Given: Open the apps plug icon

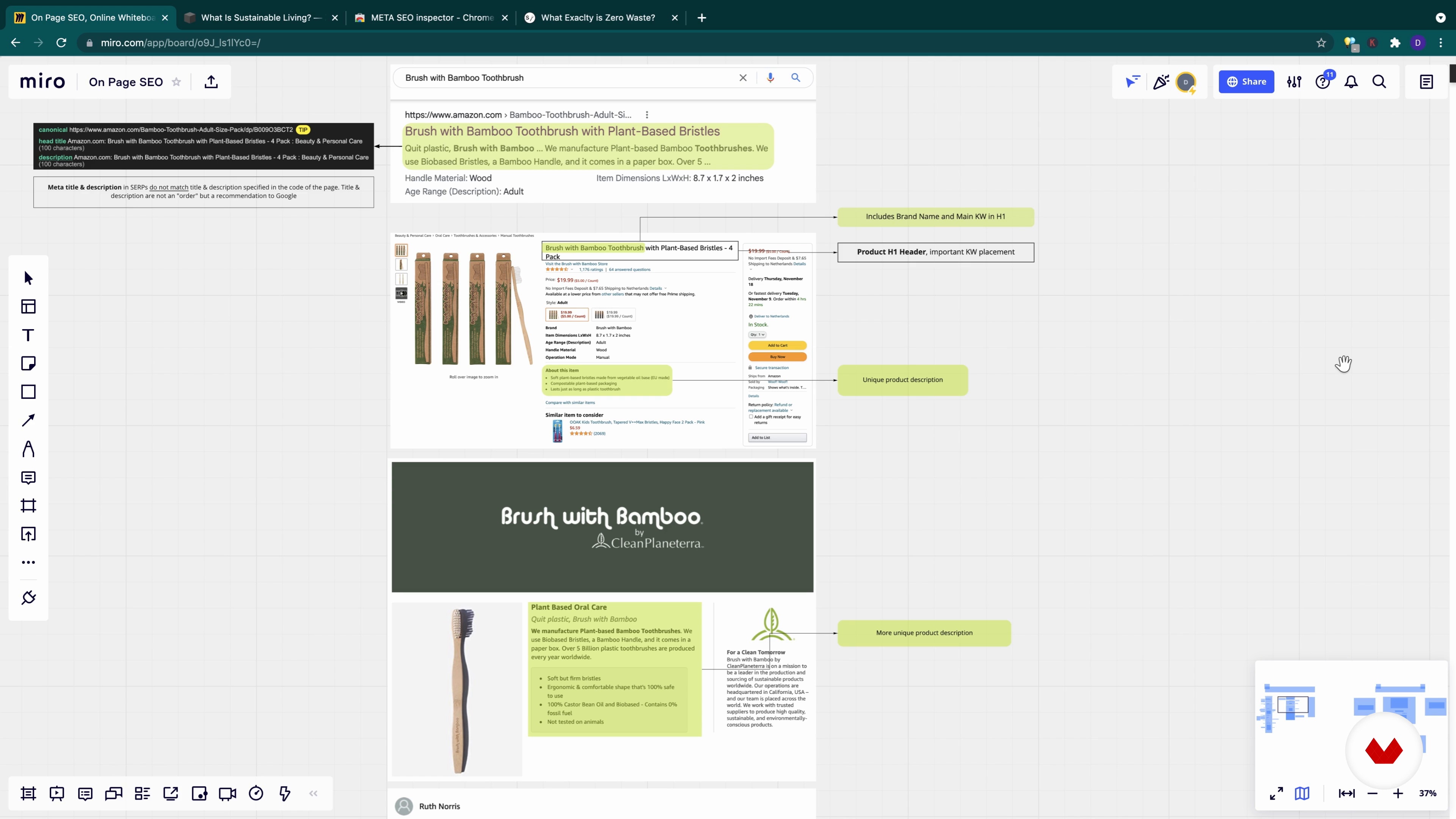Looking at the screenshot, I should pyautogui.click(x=28, y=598).
